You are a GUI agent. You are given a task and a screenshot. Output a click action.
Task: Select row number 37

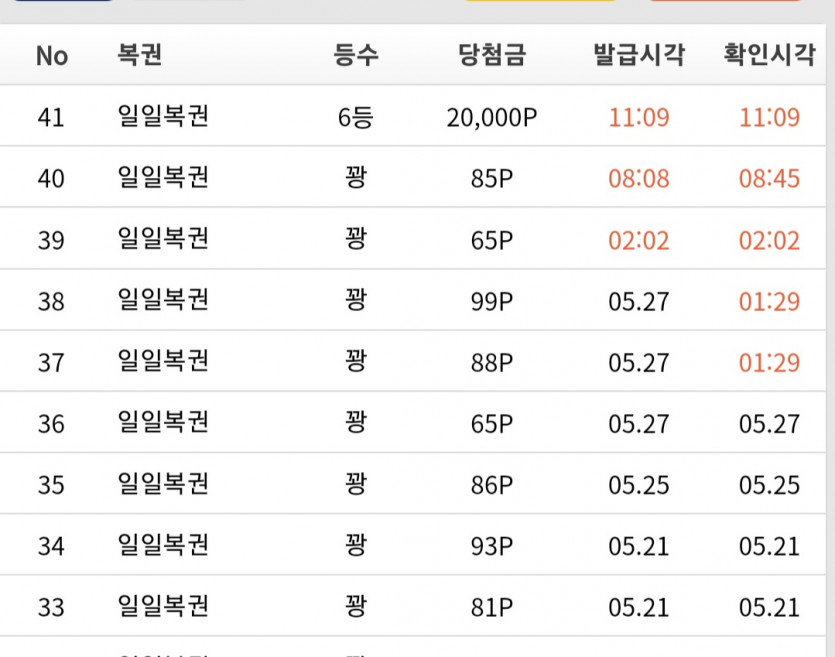pyautogui.click(x=51, y=363)
